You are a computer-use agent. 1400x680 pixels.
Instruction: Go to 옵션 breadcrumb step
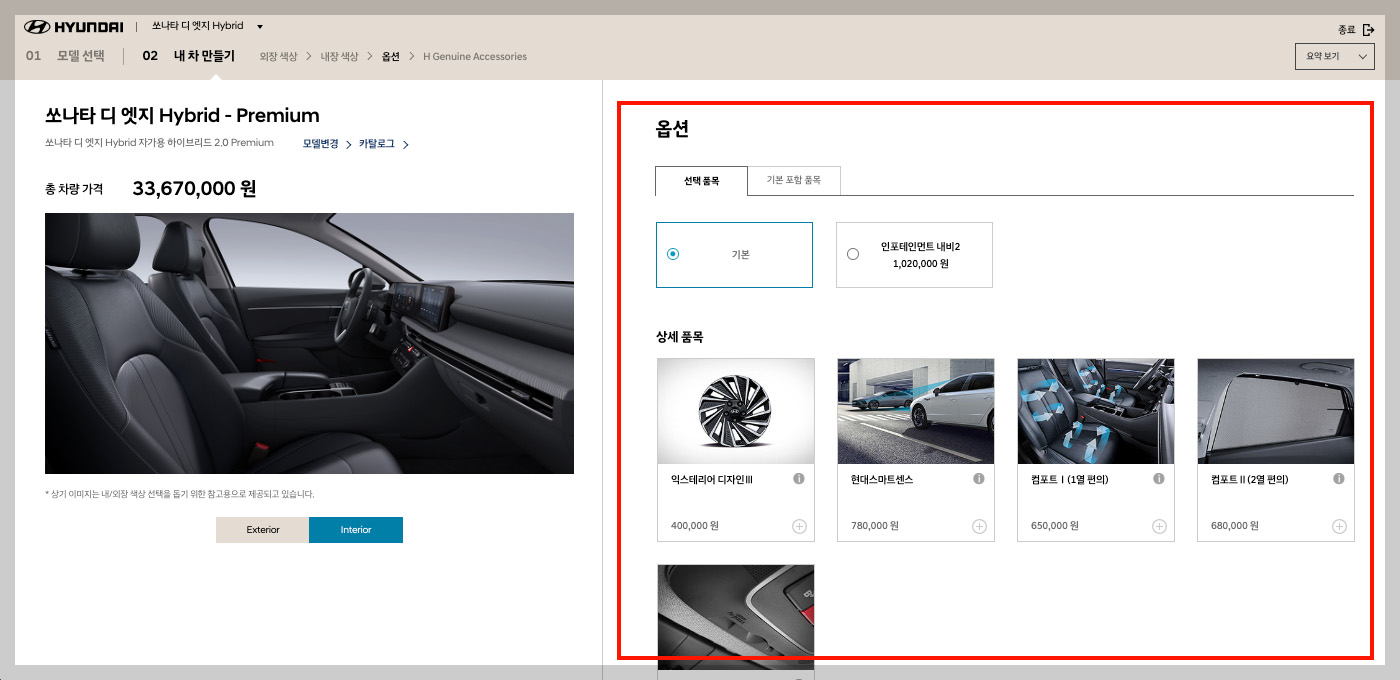[x=390, y=57]
